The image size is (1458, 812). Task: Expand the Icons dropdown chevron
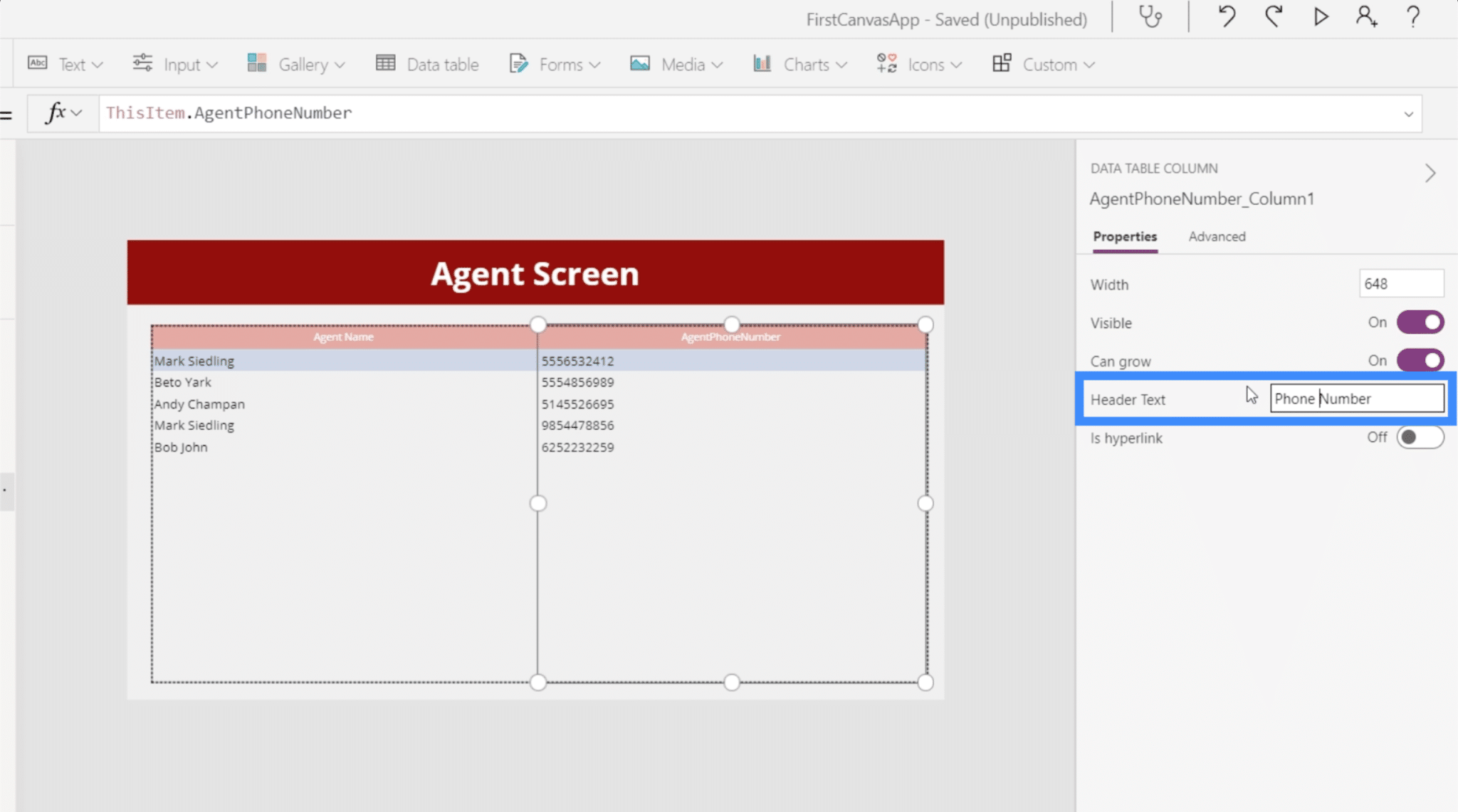point(956,65)
